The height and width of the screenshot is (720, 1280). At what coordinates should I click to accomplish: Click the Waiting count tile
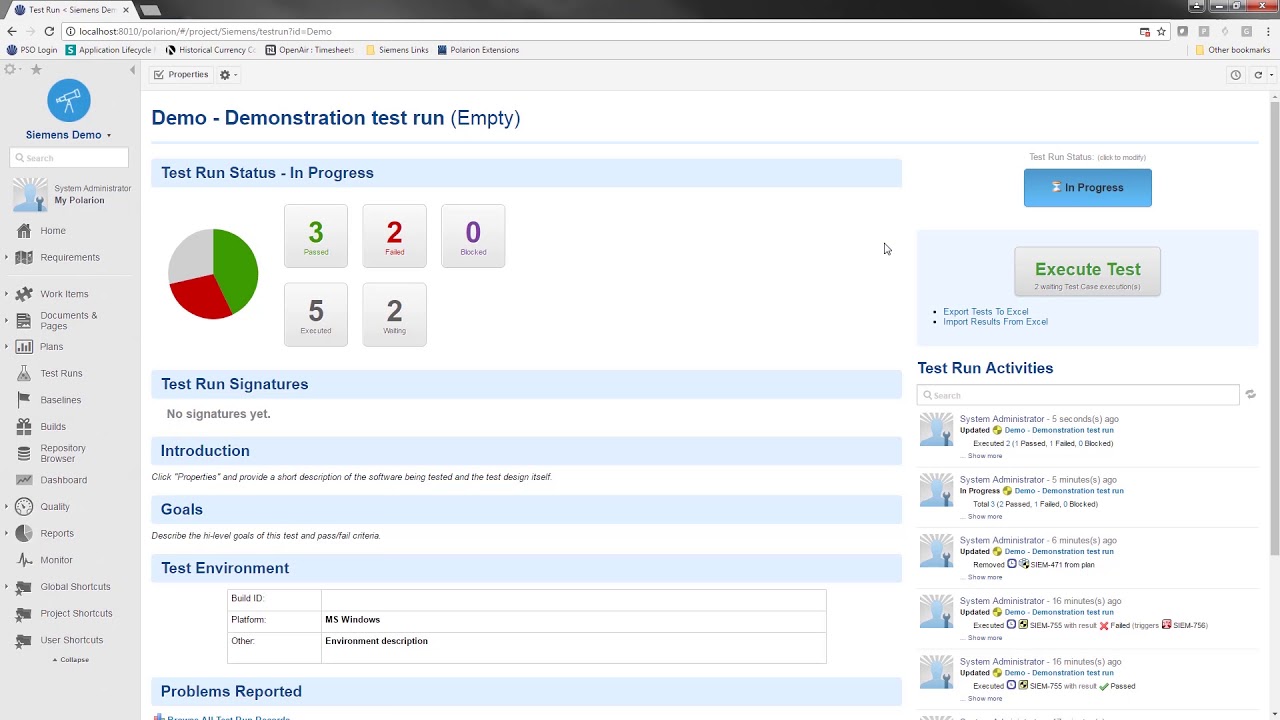pos(394,315)
